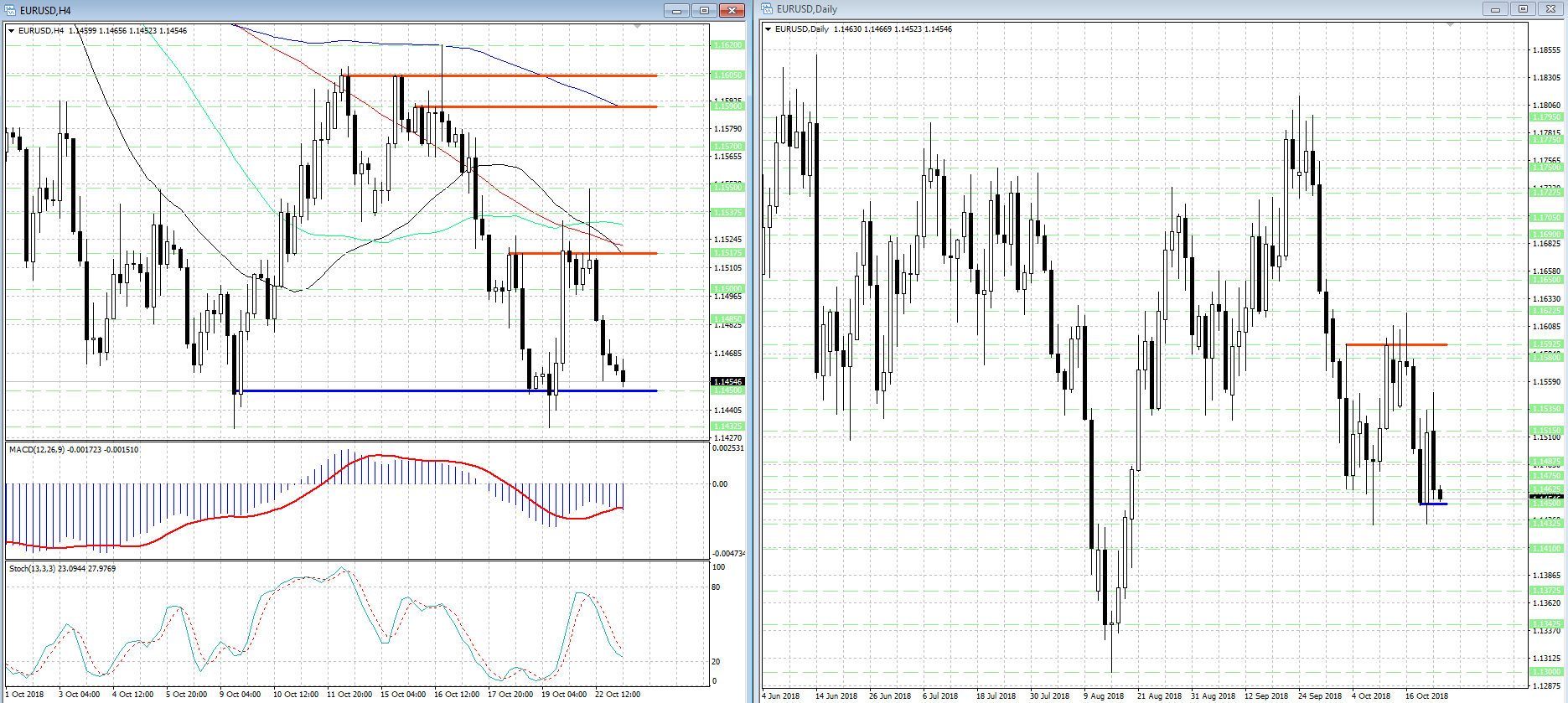Screen dimensions: 1568x703
Task: Select the blue support line on H4 chart
Action: [446, 390]
